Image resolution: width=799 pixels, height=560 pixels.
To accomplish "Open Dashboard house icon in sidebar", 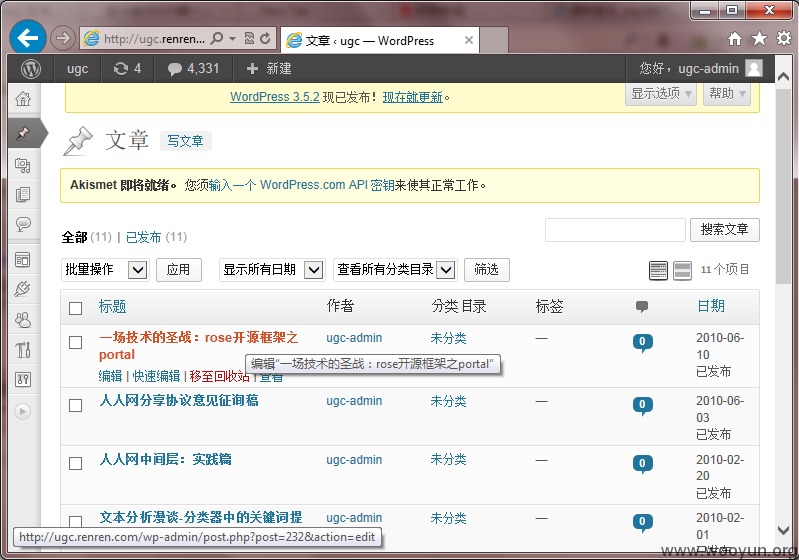I will click(x=23, y=98).
